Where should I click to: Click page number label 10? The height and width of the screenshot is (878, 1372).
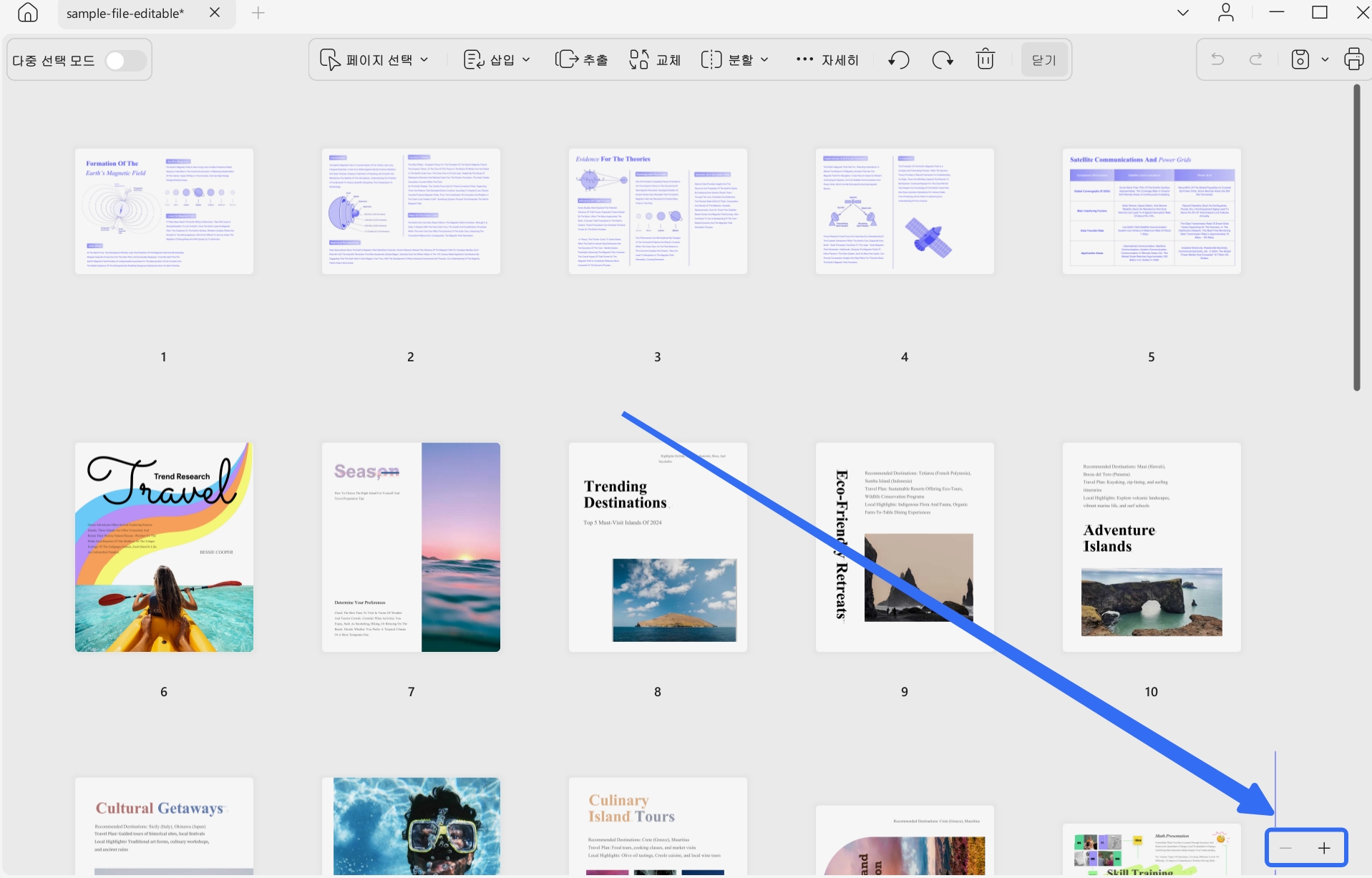(1151, 691)
